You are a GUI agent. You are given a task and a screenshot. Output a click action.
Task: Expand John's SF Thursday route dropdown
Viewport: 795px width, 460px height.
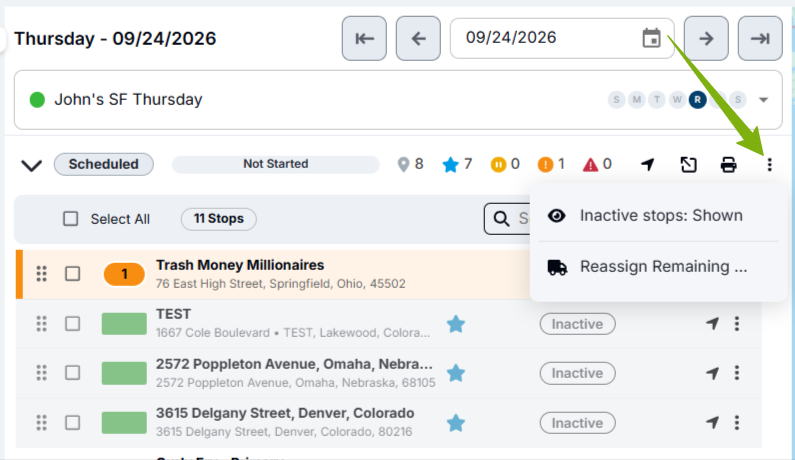point(764,100)
